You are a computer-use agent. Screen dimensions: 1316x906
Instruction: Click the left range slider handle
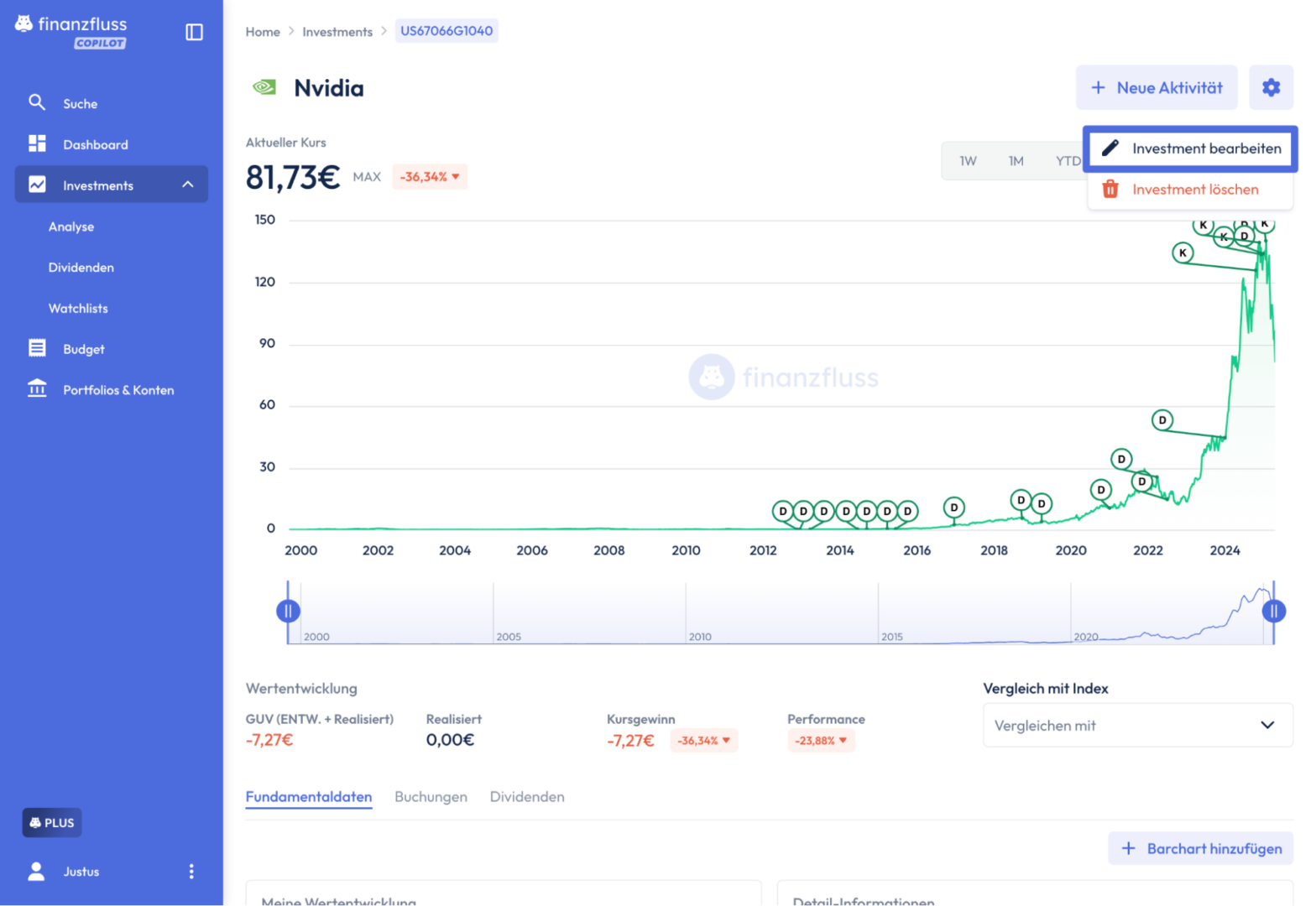[288, 611]
